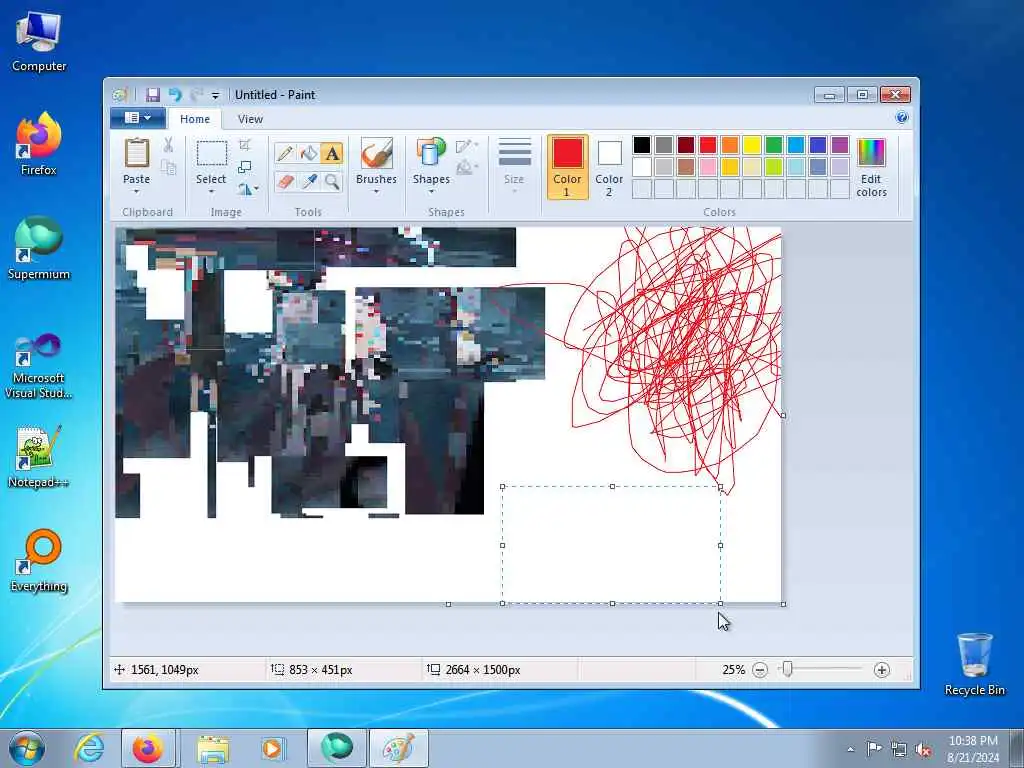Open Firefox desktop shortcut
Screen dimensions: 1024x768
point(39,144)
